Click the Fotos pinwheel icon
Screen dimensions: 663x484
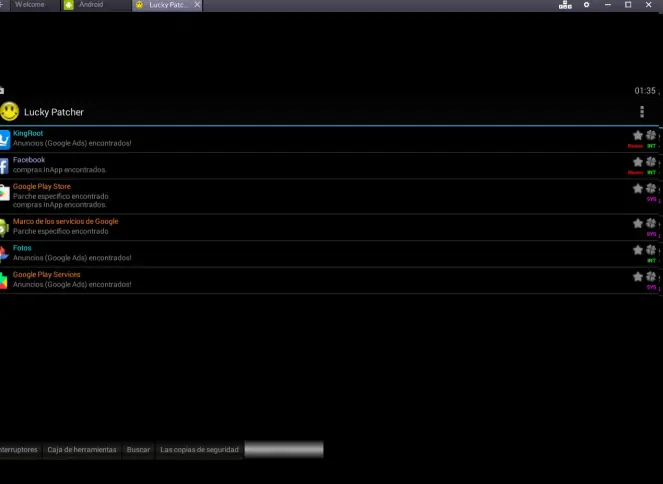(4, 254)
